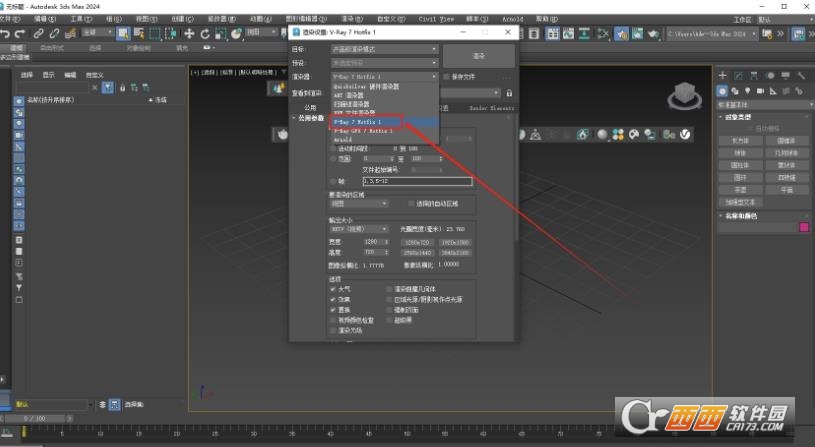Screen dimensions: 815x447
Task: Open the Civil View menu
Action: pos(436,19)
